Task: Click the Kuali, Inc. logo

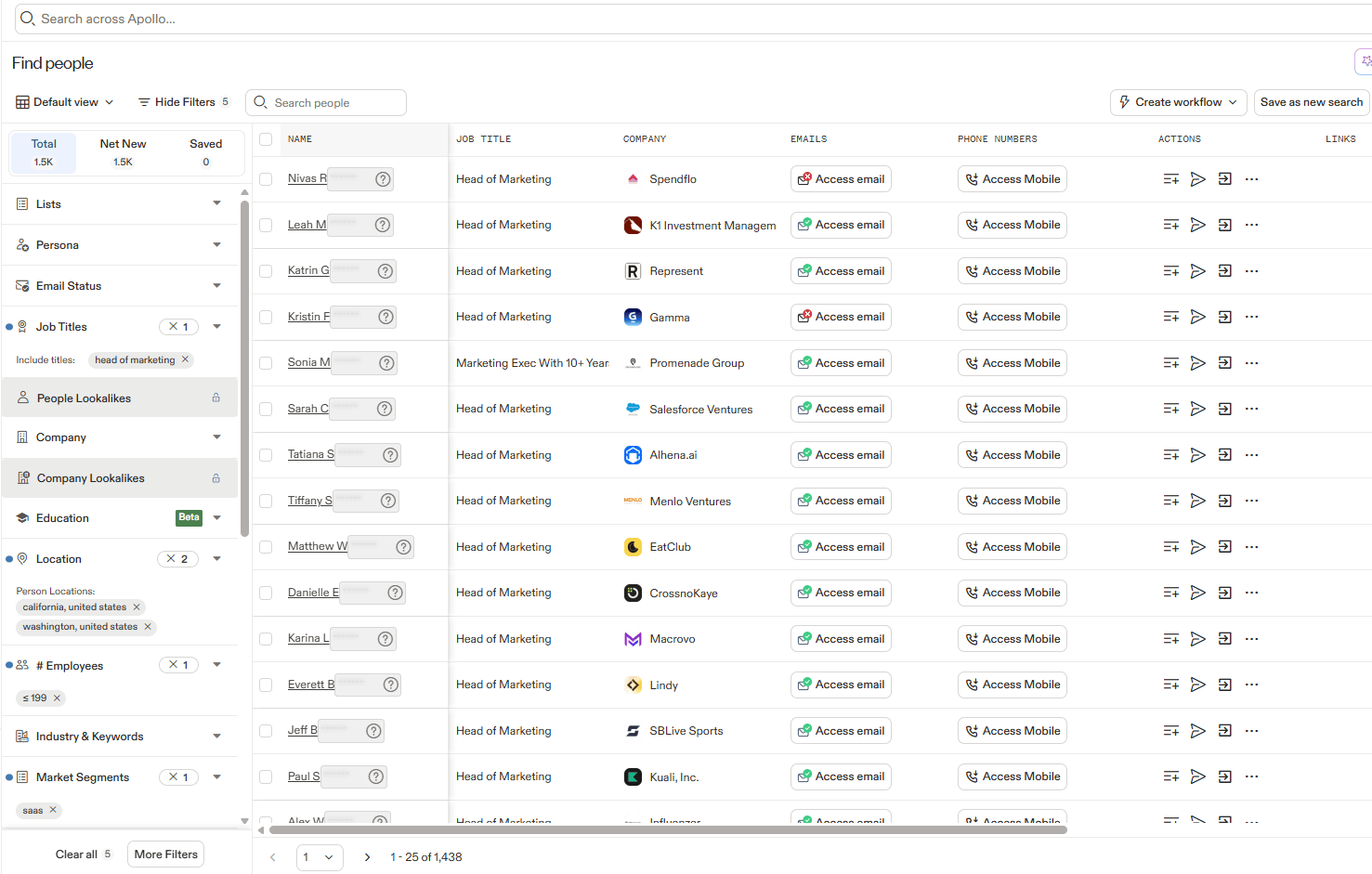Action: point(633,776)
